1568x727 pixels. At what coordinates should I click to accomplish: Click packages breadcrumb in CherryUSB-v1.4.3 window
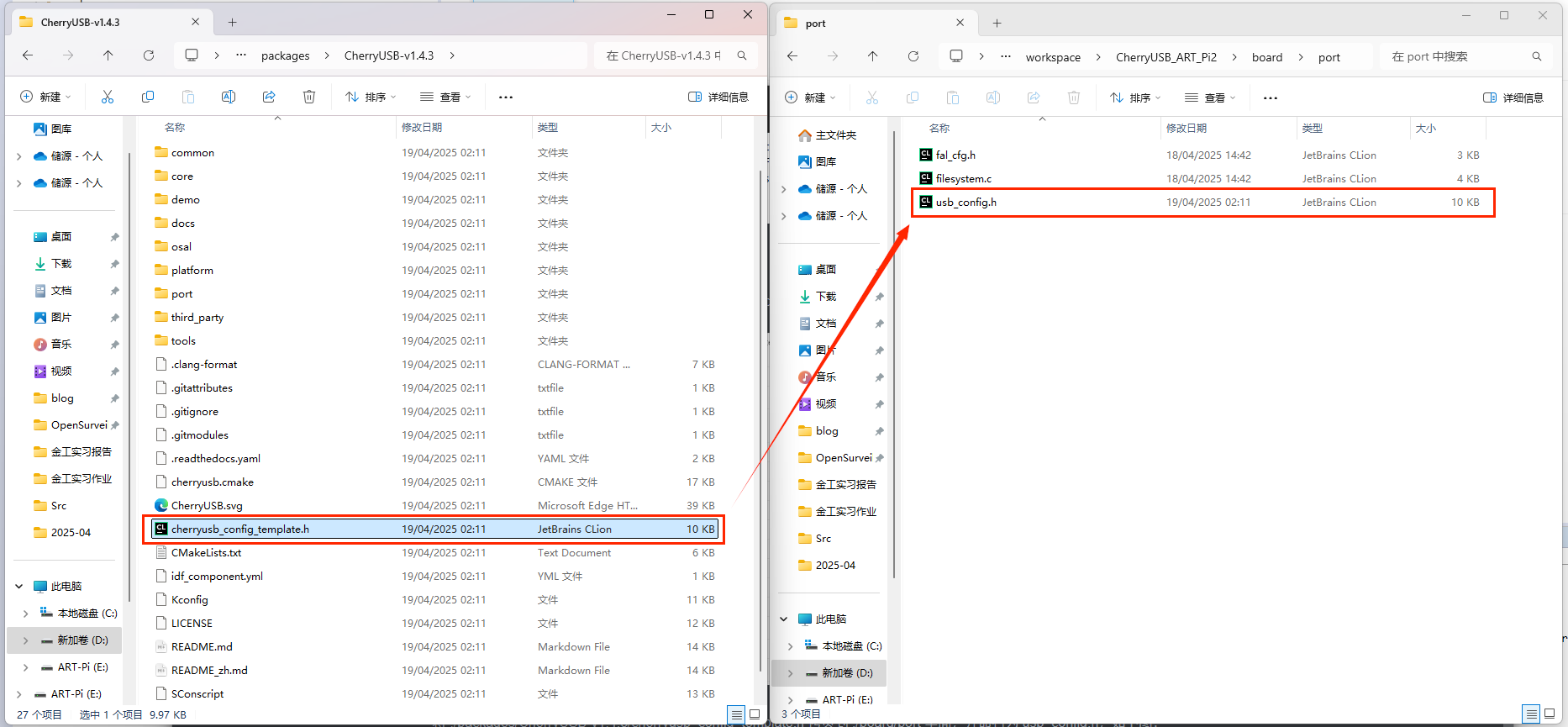[x=285, y=56]
